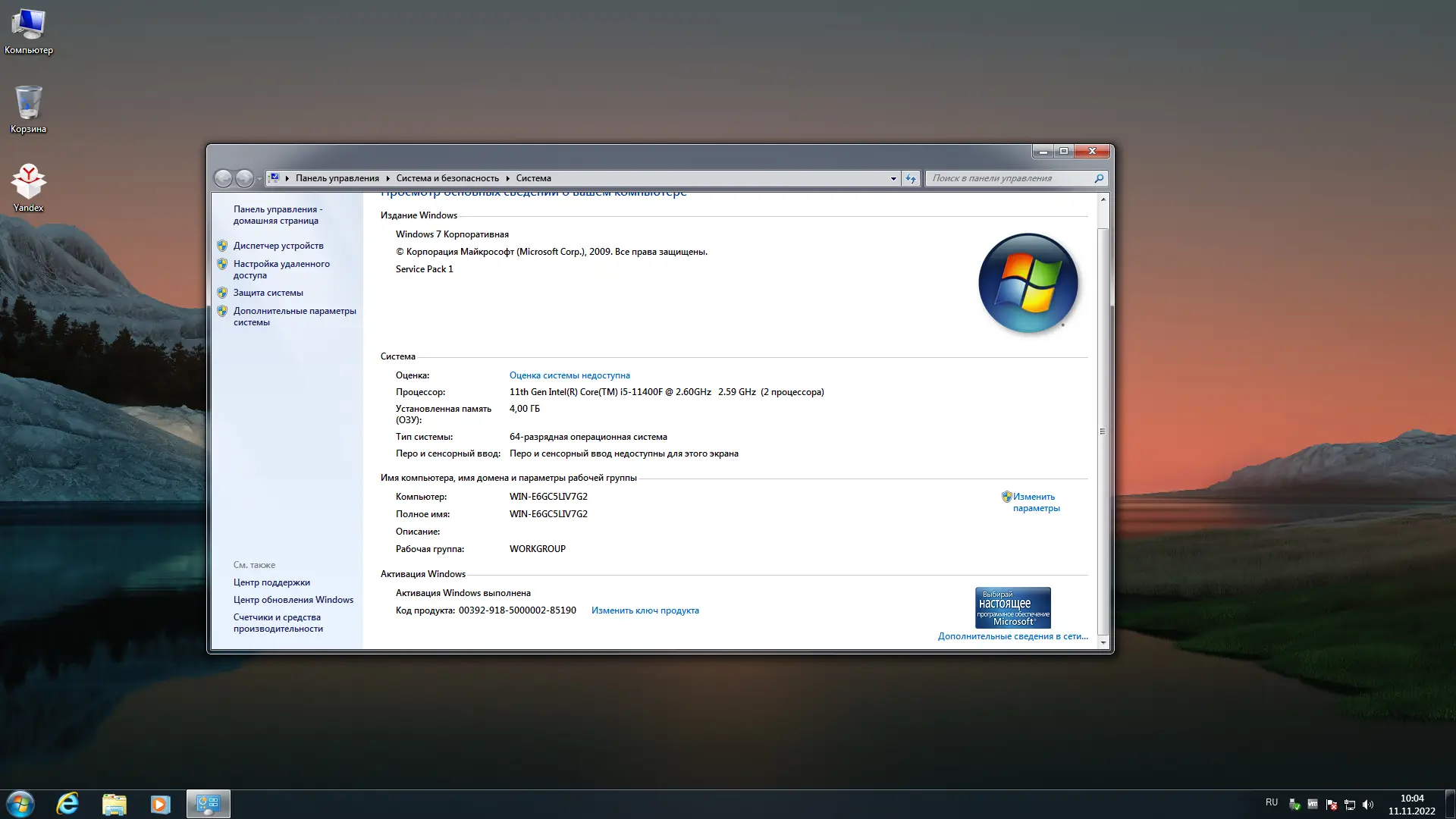Click the Оценка системы недоступна link
Viewport: 1456px width, 819px height.
coord(570,375)
